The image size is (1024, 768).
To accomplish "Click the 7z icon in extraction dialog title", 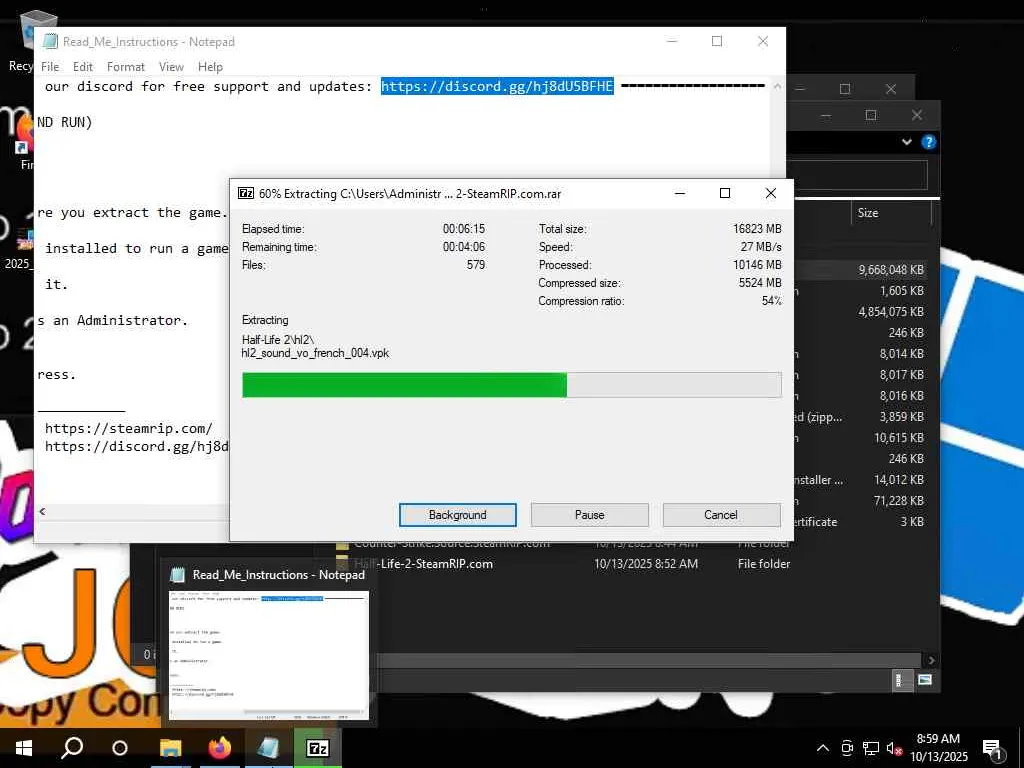I will pyautogui.click(x=246, y=193).
